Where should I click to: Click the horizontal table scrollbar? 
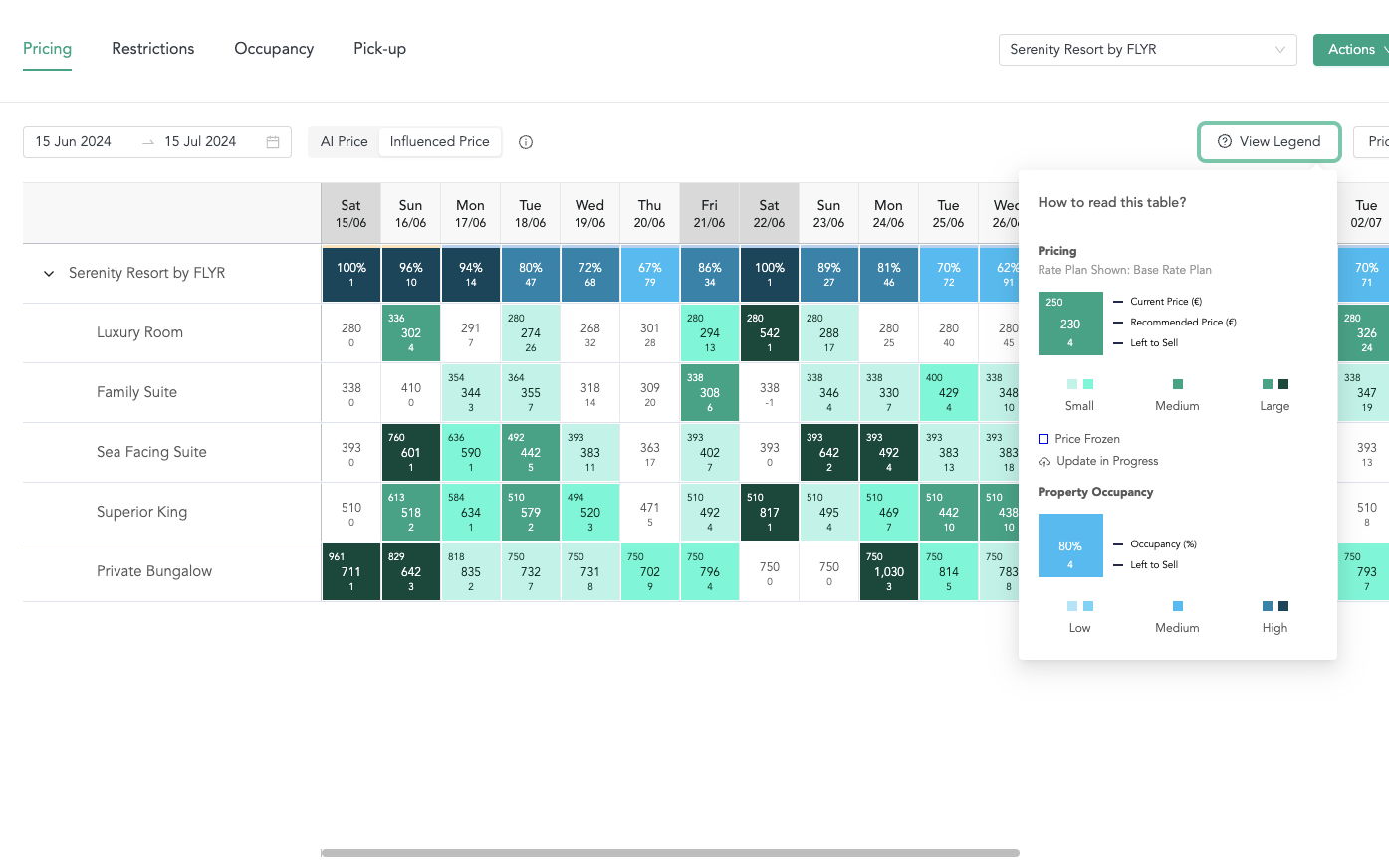[669, 853]
